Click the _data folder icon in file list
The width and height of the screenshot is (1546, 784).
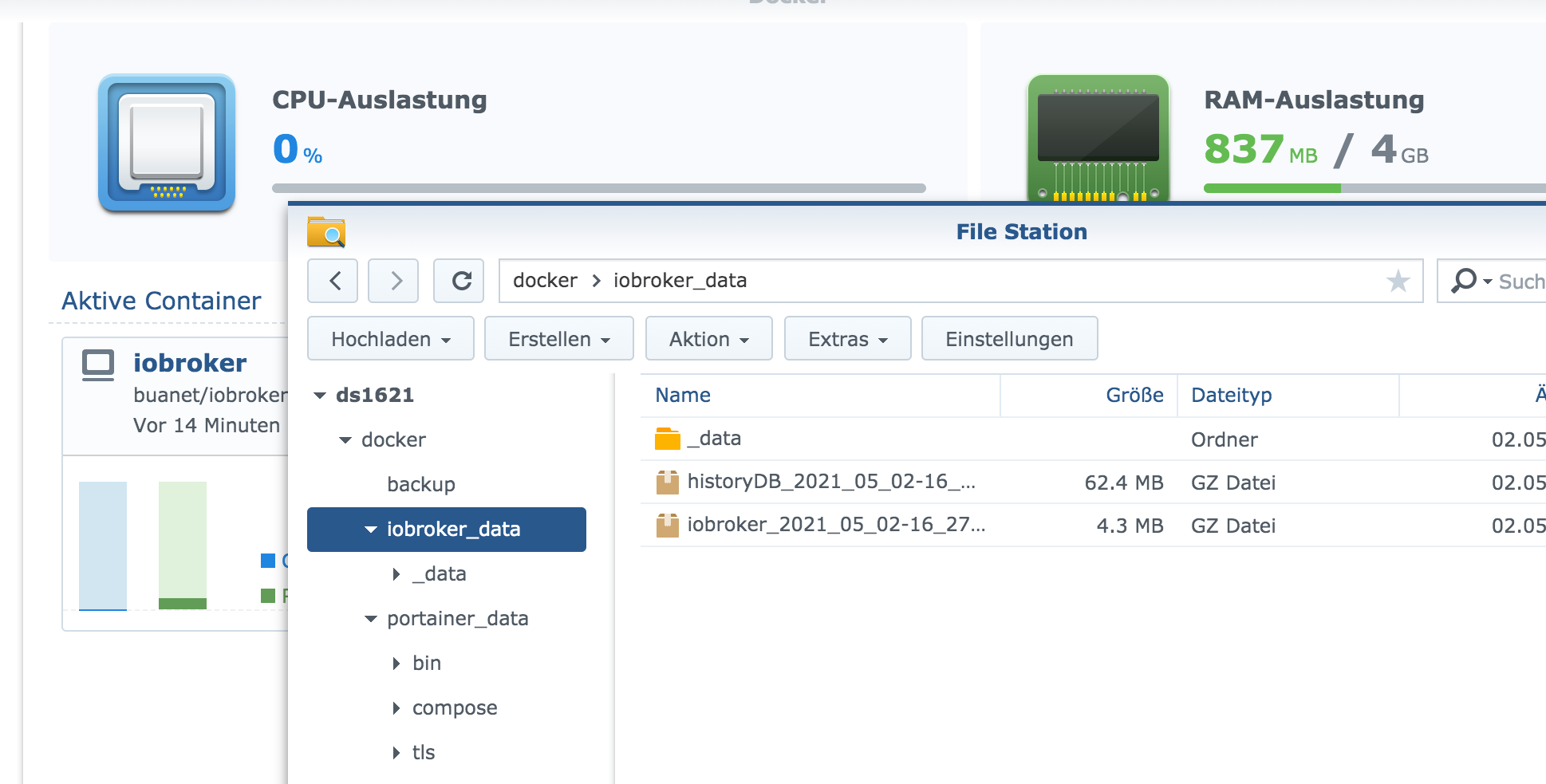667,439
